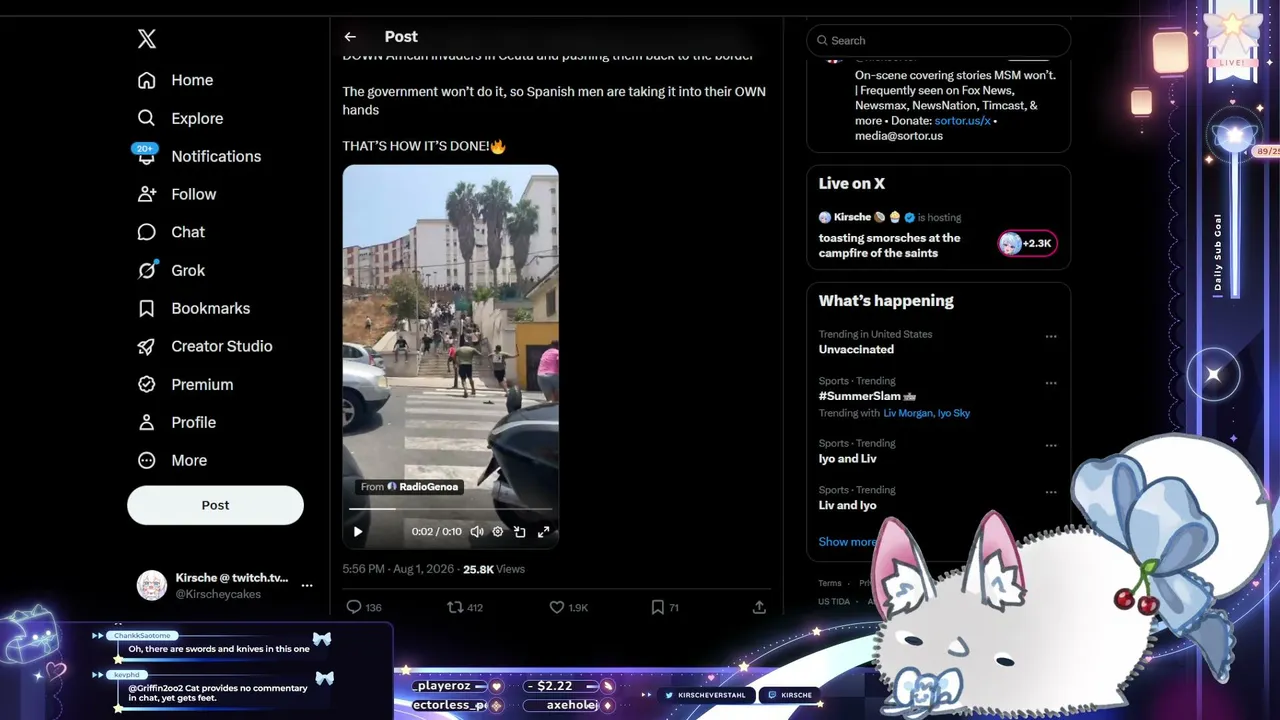Select Home in the navigation menu
The height and width of the screenshot is (720, 1280).
point(192,80)
